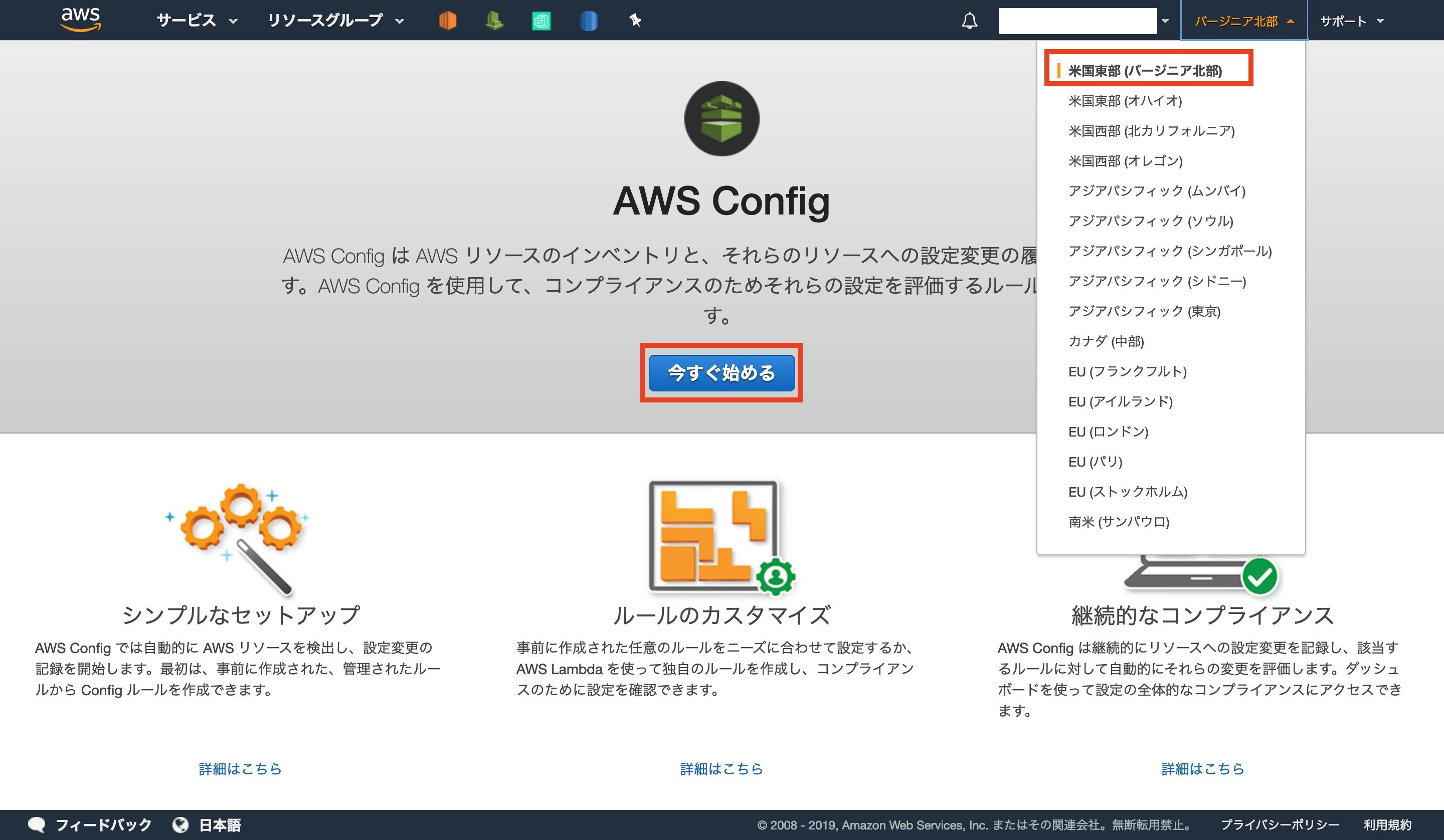Select region 南米 (サンパウロ)
The height and width of the screenshot is (840, 1444).
pyautogui.click(x=1119, y=522)
